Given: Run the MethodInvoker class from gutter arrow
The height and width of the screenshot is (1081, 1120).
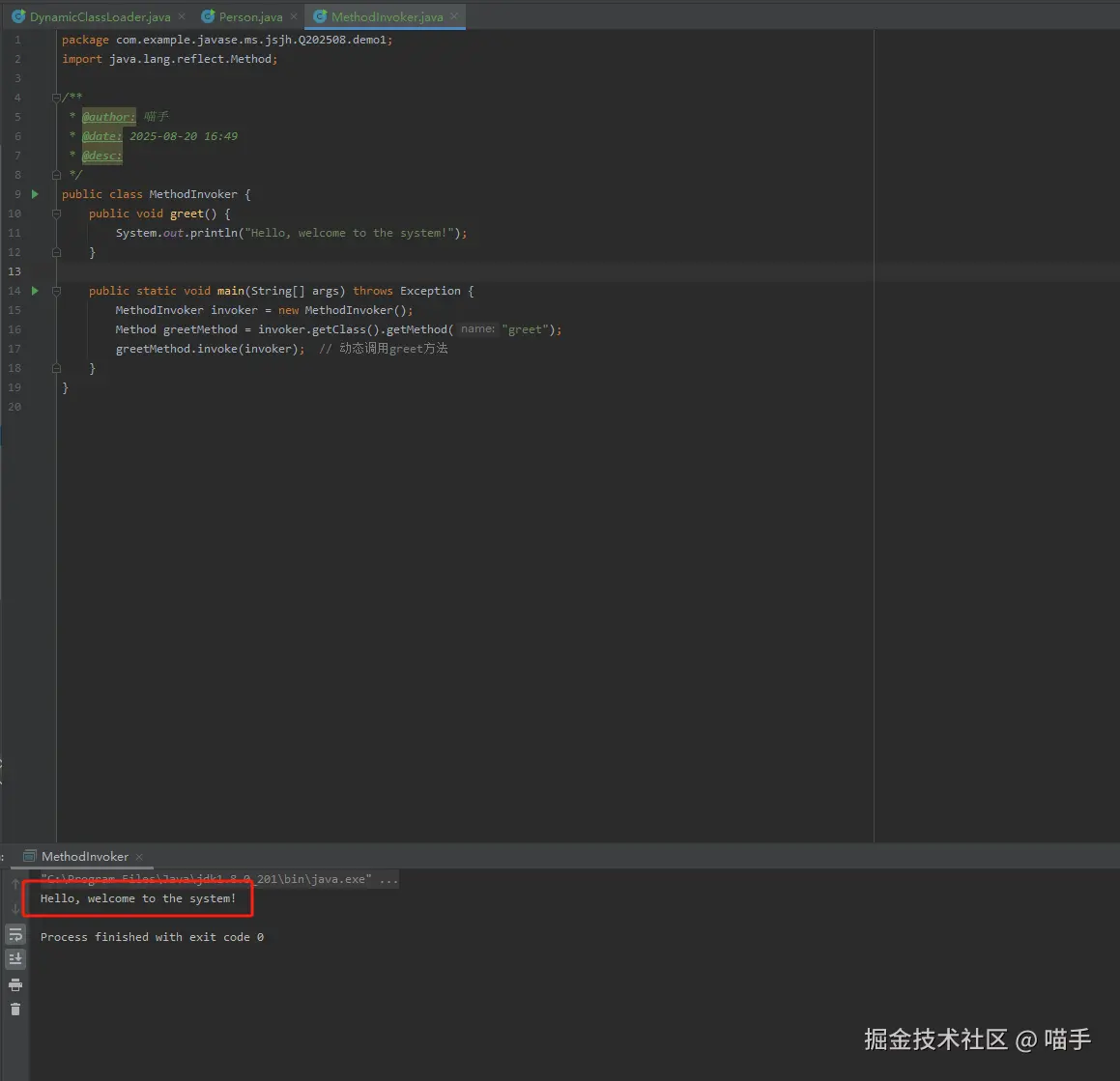Looking at the screenshot, I should pos(34,194).
